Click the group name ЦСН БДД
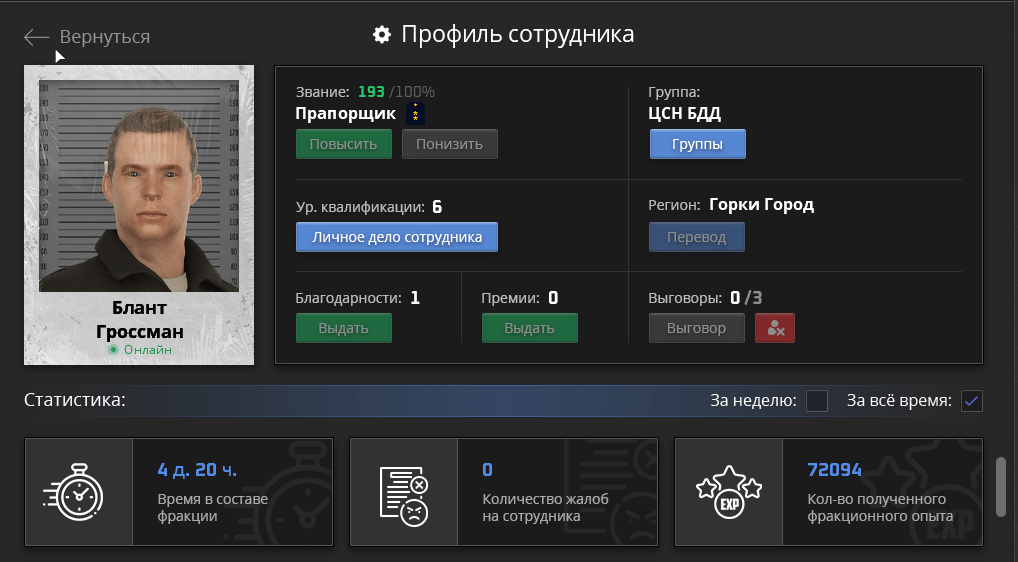The width and height of the screenshot is (1018, 562). 684,114
